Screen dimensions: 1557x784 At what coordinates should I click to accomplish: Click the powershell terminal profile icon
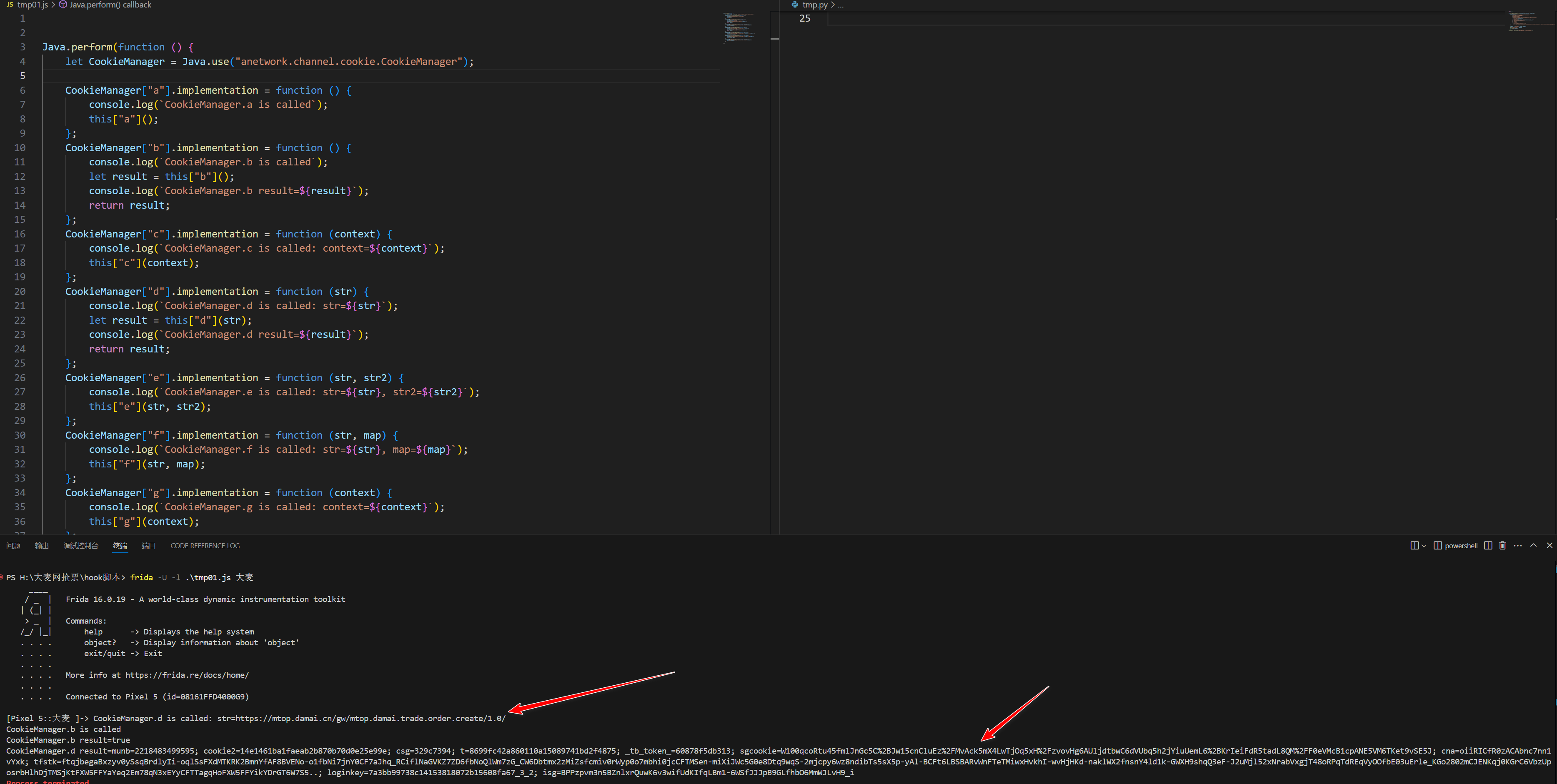[1438, 545]
